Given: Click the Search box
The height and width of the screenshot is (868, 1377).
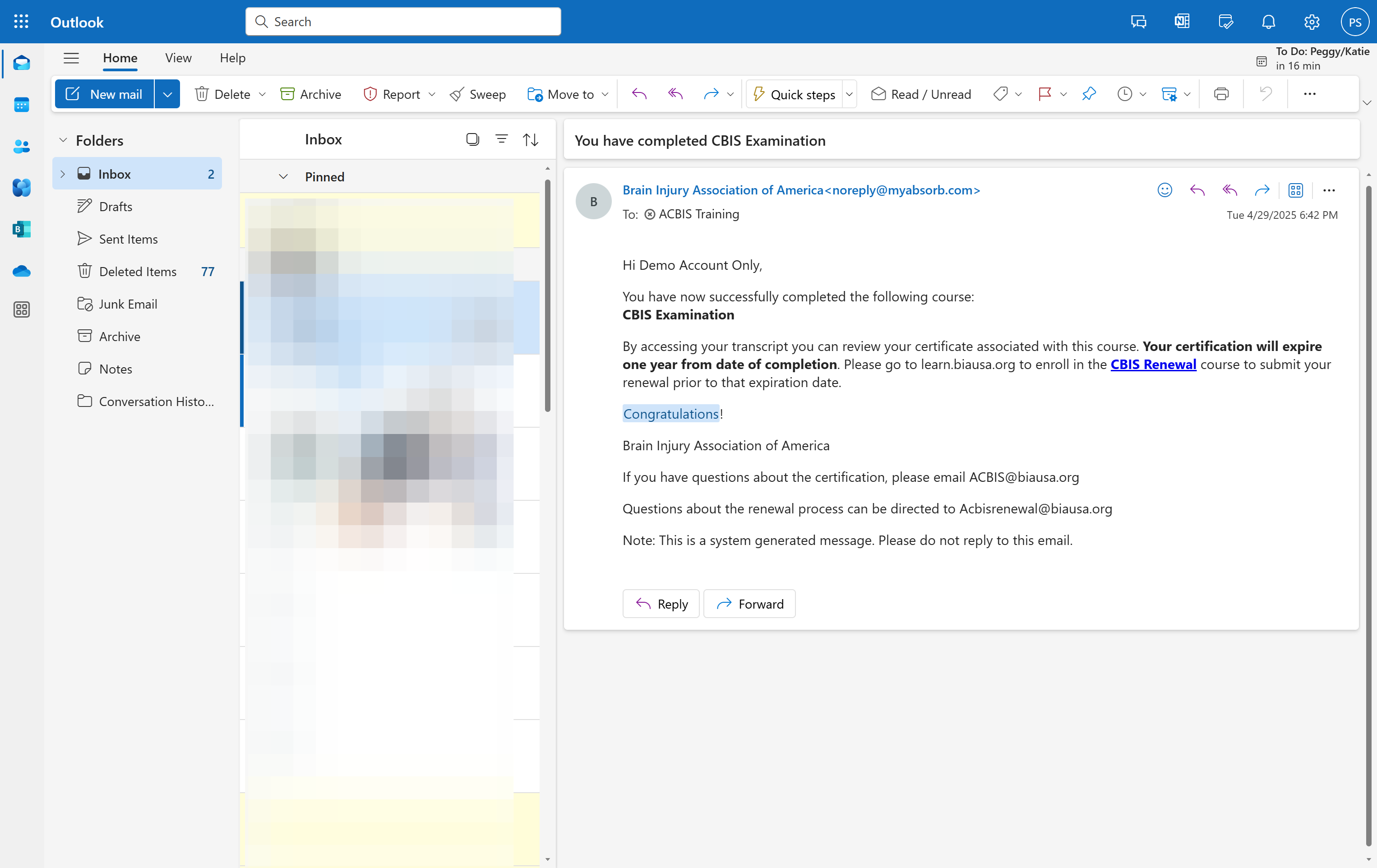Looking at the screenshot, I should point(403,22).
